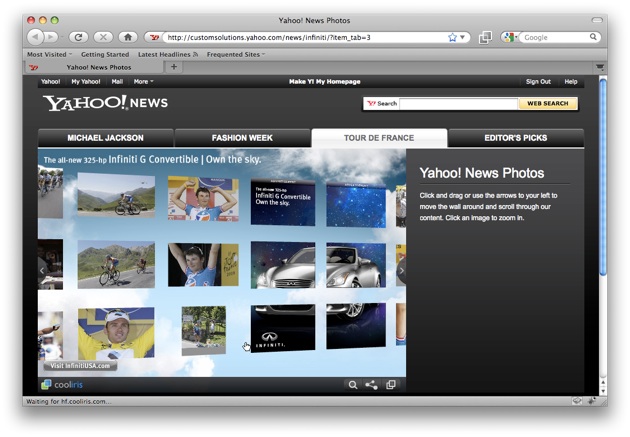The image size is (630, 437).
Task: Switch to the MICHAEL JACKSON tab
Action: click(105, 138)
